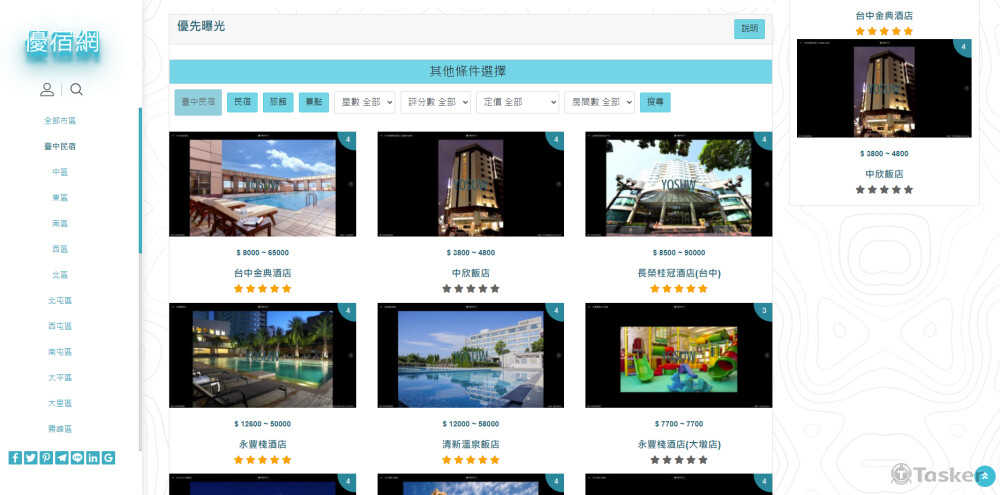Toggle the 旅館 filter button
Viewport: 1000px width, 495px height.
(278, 102)
